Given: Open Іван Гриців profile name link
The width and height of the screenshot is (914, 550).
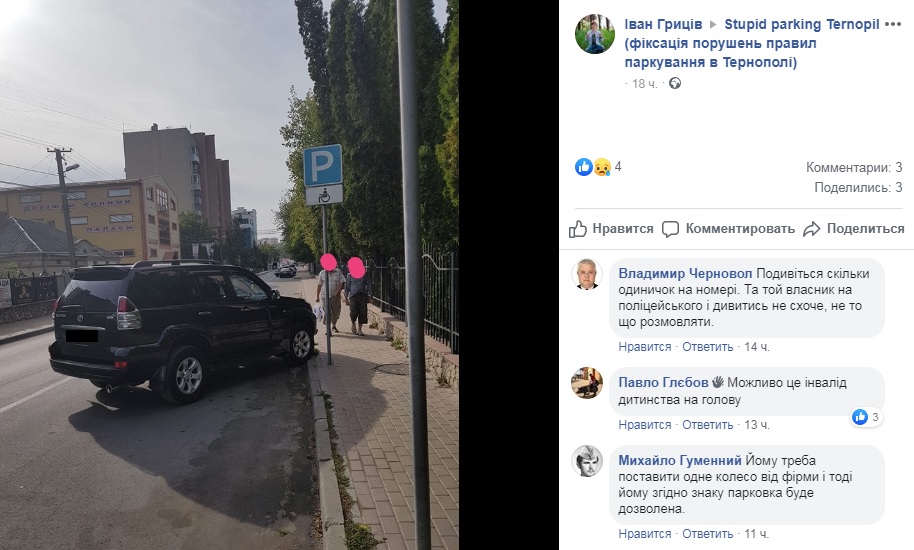Looking at the screenshot, I should point(663,24).
